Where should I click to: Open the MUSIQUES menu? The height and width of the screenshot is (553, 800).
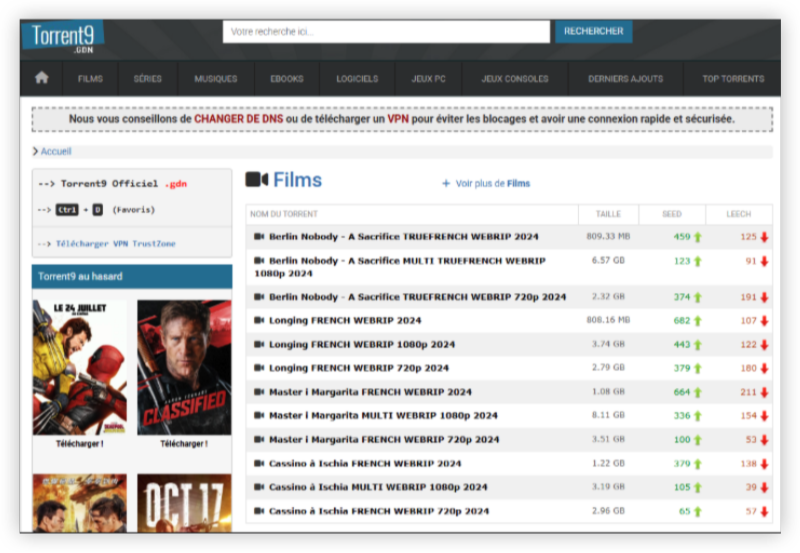[216, 79]
